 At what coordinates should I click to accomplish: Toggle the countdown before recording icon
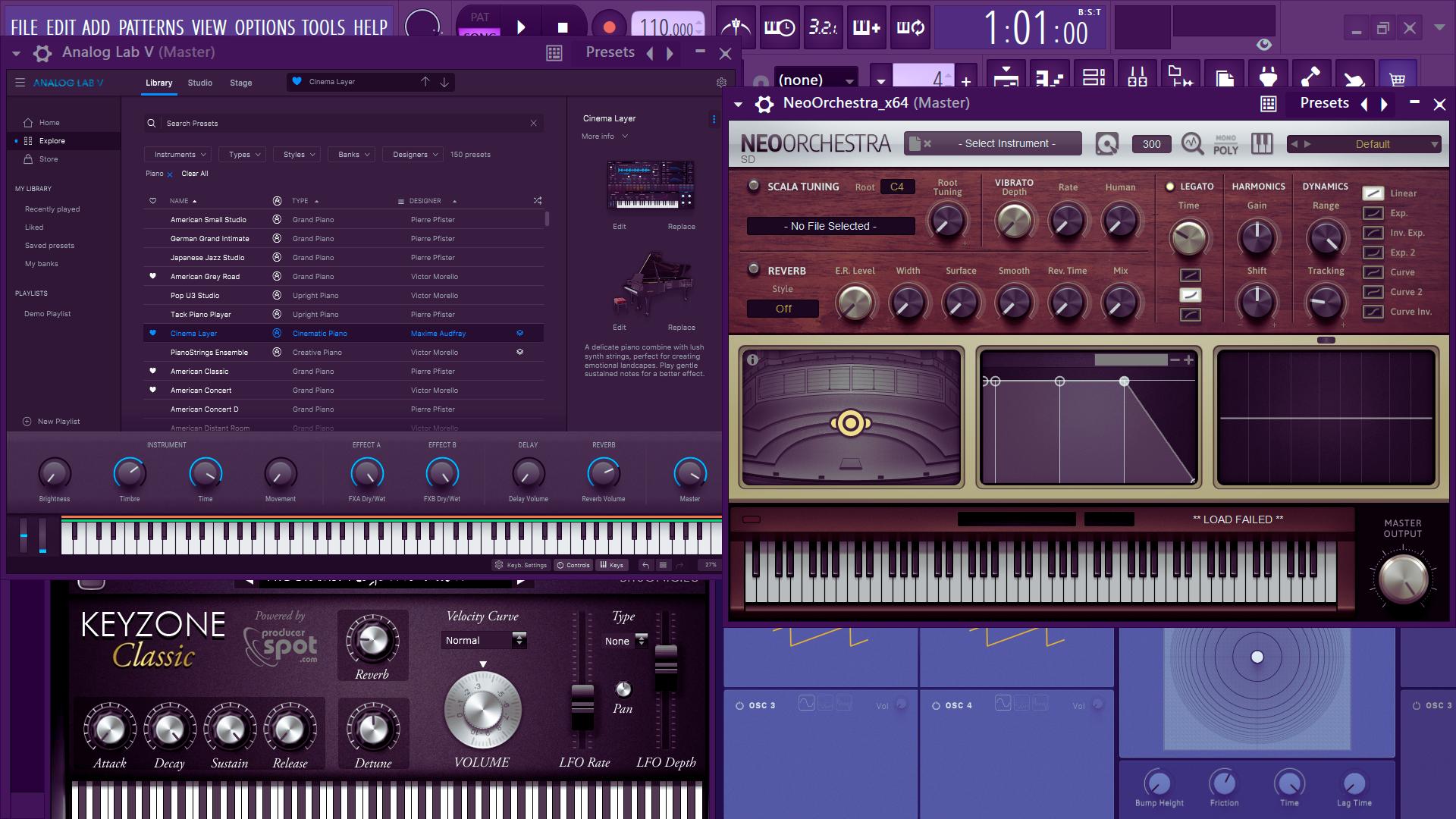point(823,27)
